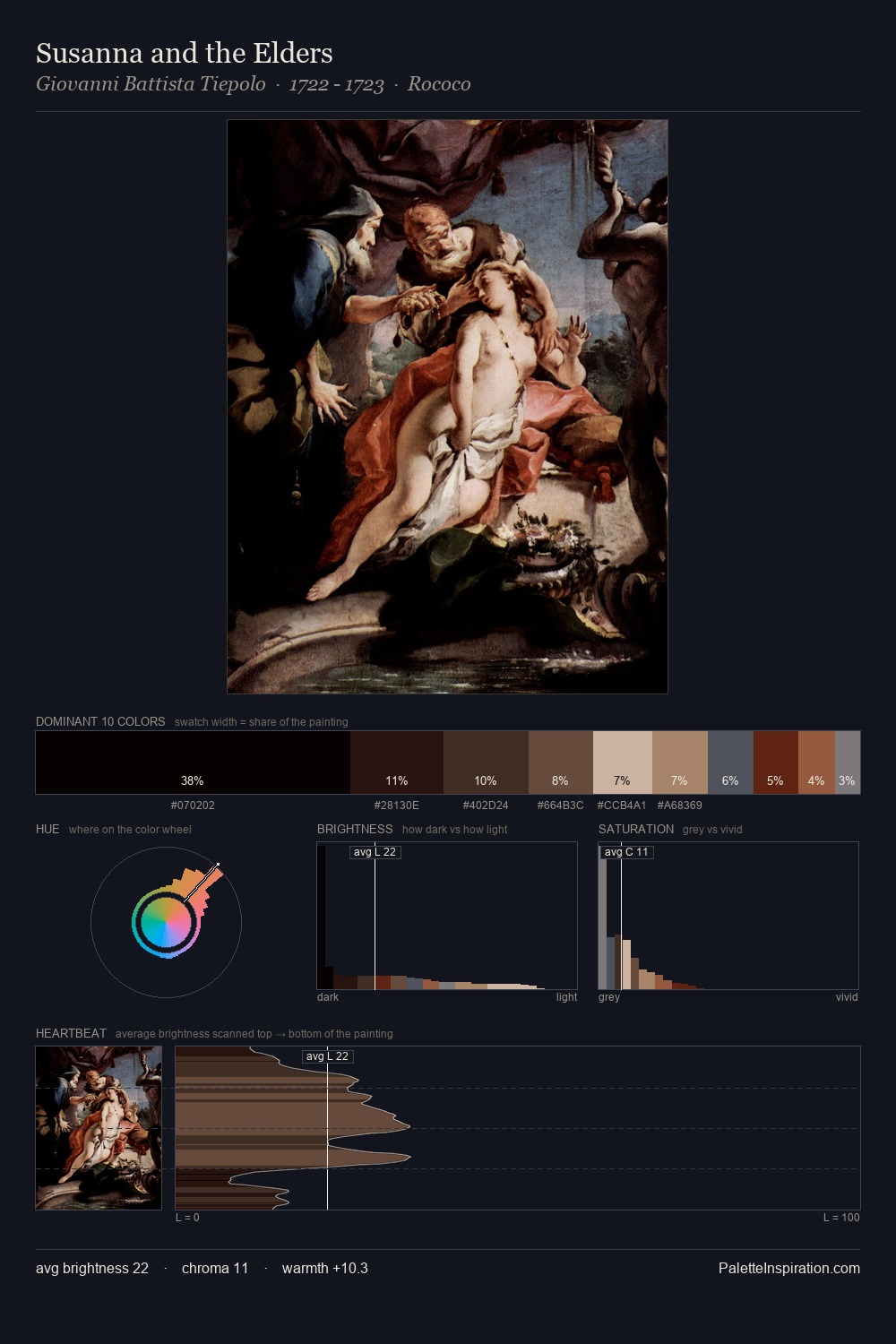896x1344 pixels.
Task: Pick the first 7% pale beige swatch
Action: [623, 762]
